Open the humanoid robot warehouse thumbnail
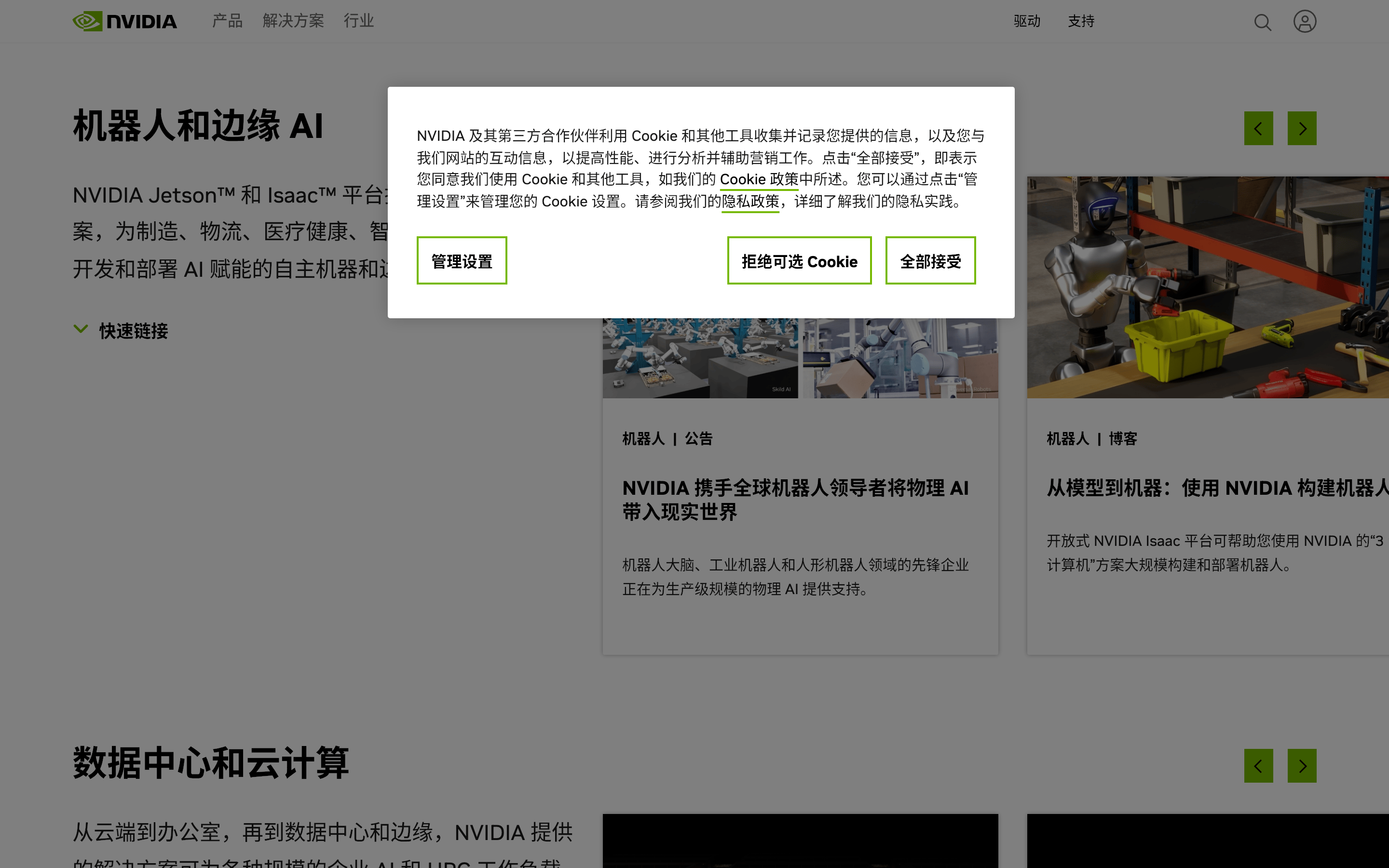Image resolution: width=1389 pixels, height=868 pixels. pos(1208,287)
